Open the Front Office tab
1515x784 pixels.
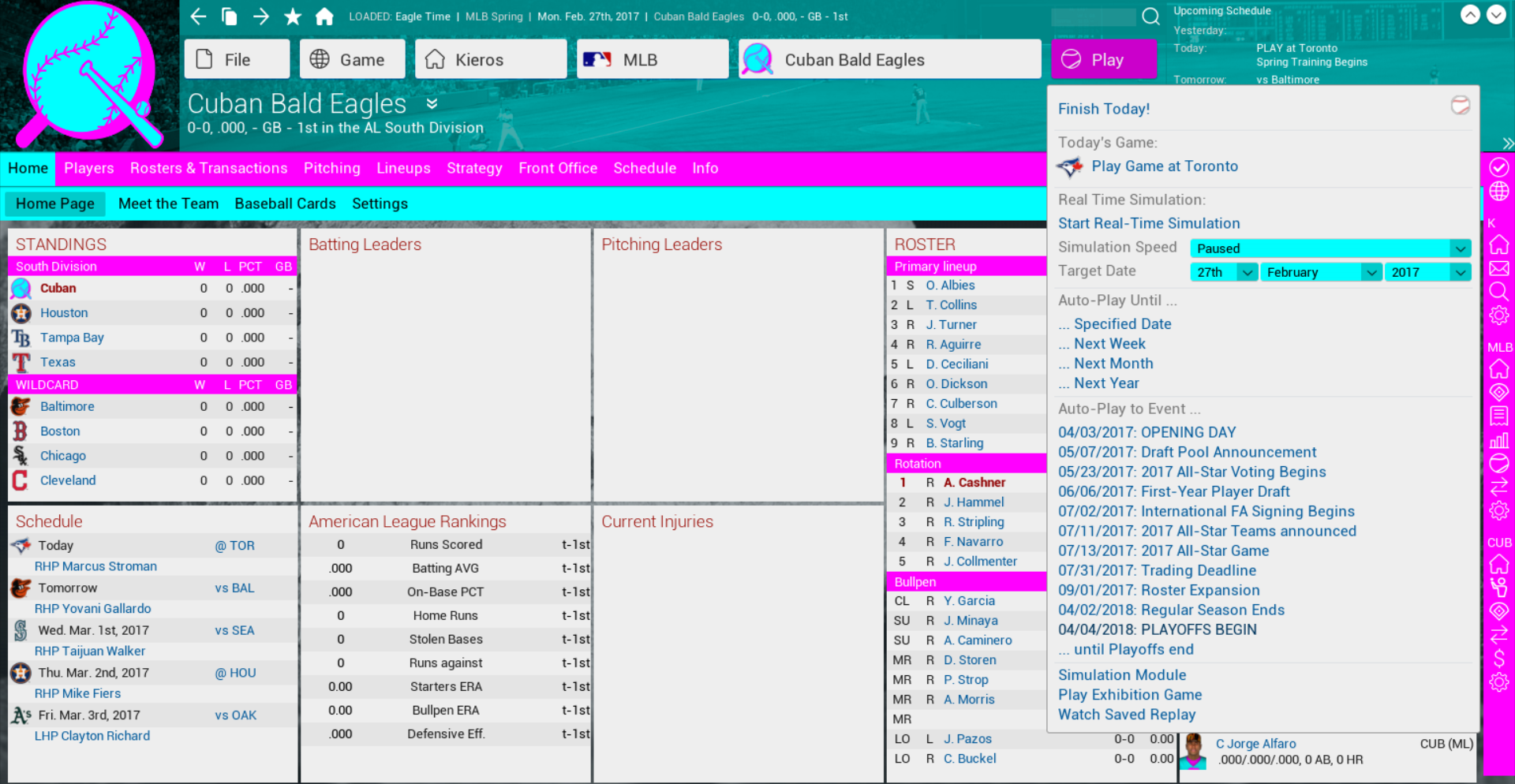[558, 168]
